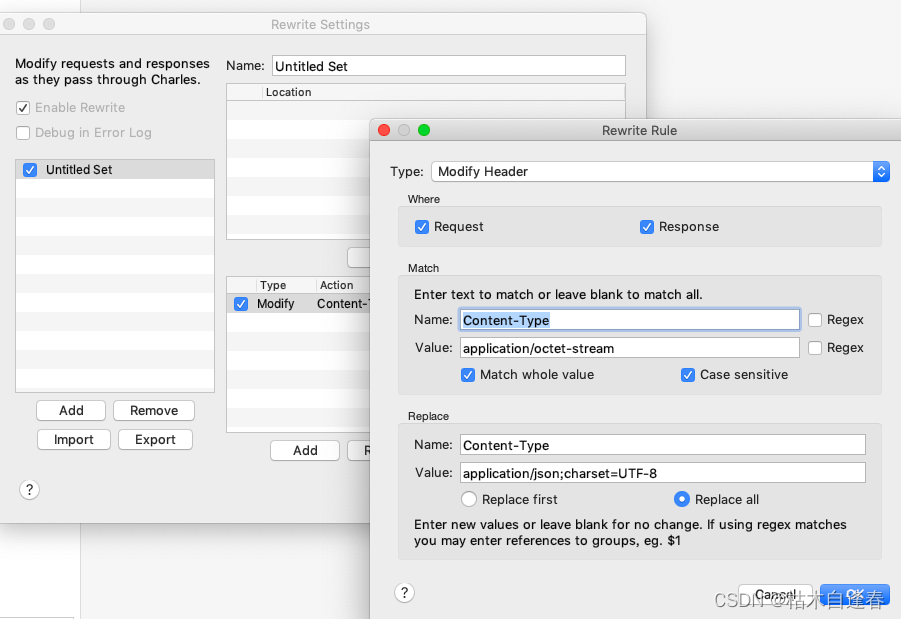901x619 pixels.
Task: Click Add button below the rules table
Action: click(305, 451)
